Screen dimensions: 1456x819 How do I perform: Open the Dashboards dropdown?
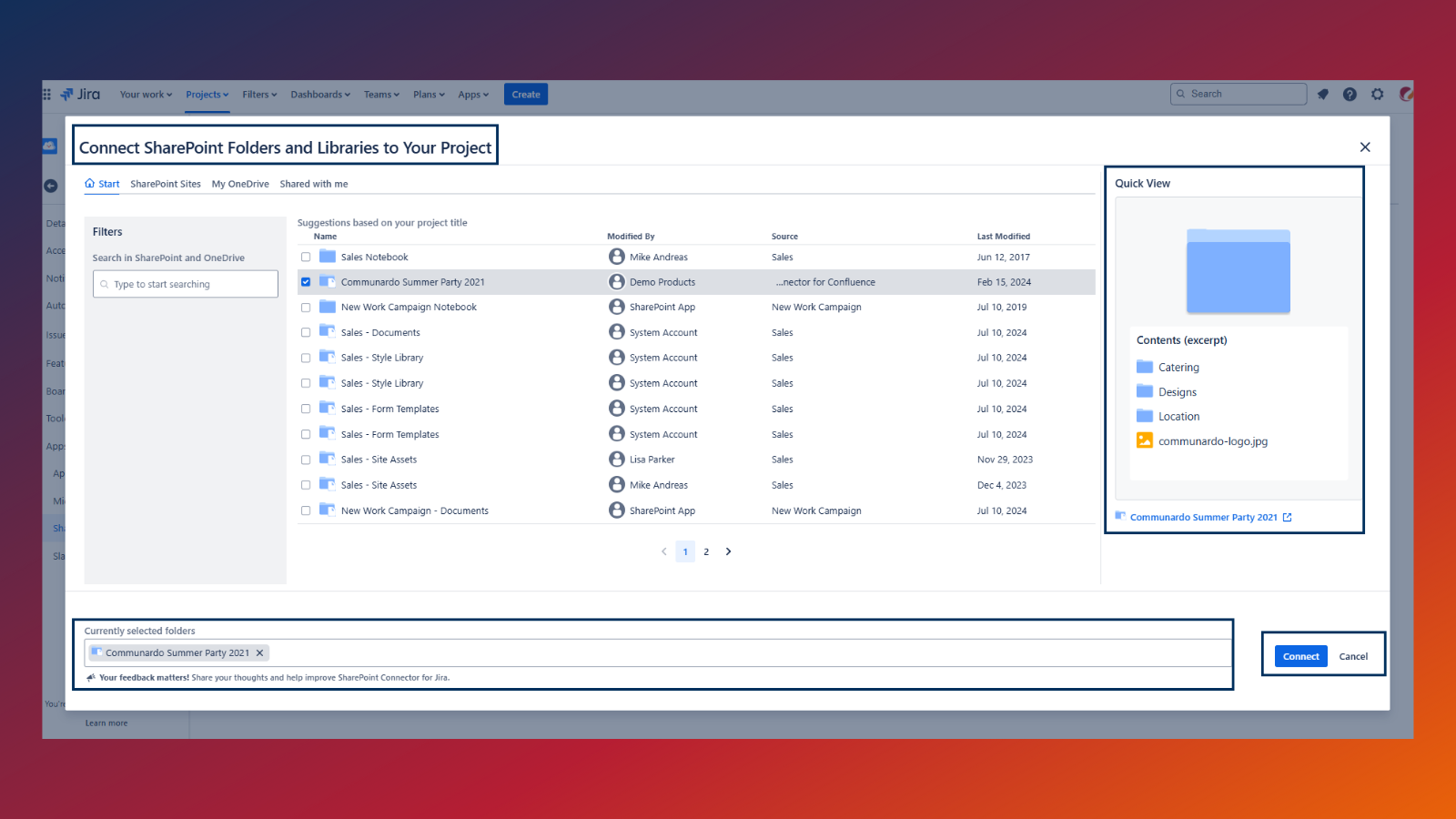pyautogui.click(x=320, y=95)
